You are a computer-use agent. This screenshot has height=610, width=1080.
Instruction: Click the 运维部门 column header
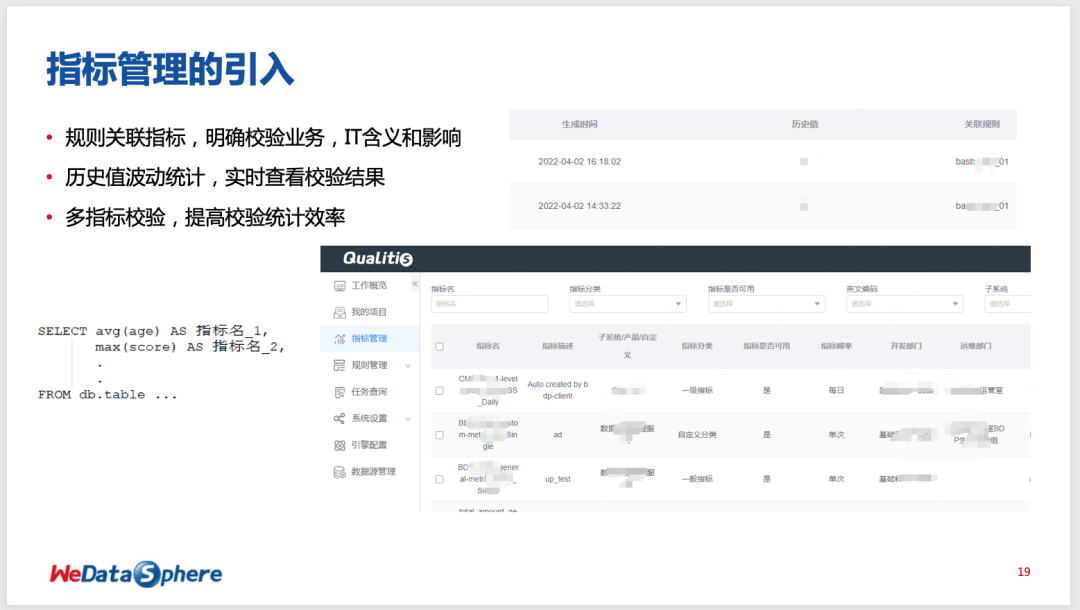coord(975,346)
